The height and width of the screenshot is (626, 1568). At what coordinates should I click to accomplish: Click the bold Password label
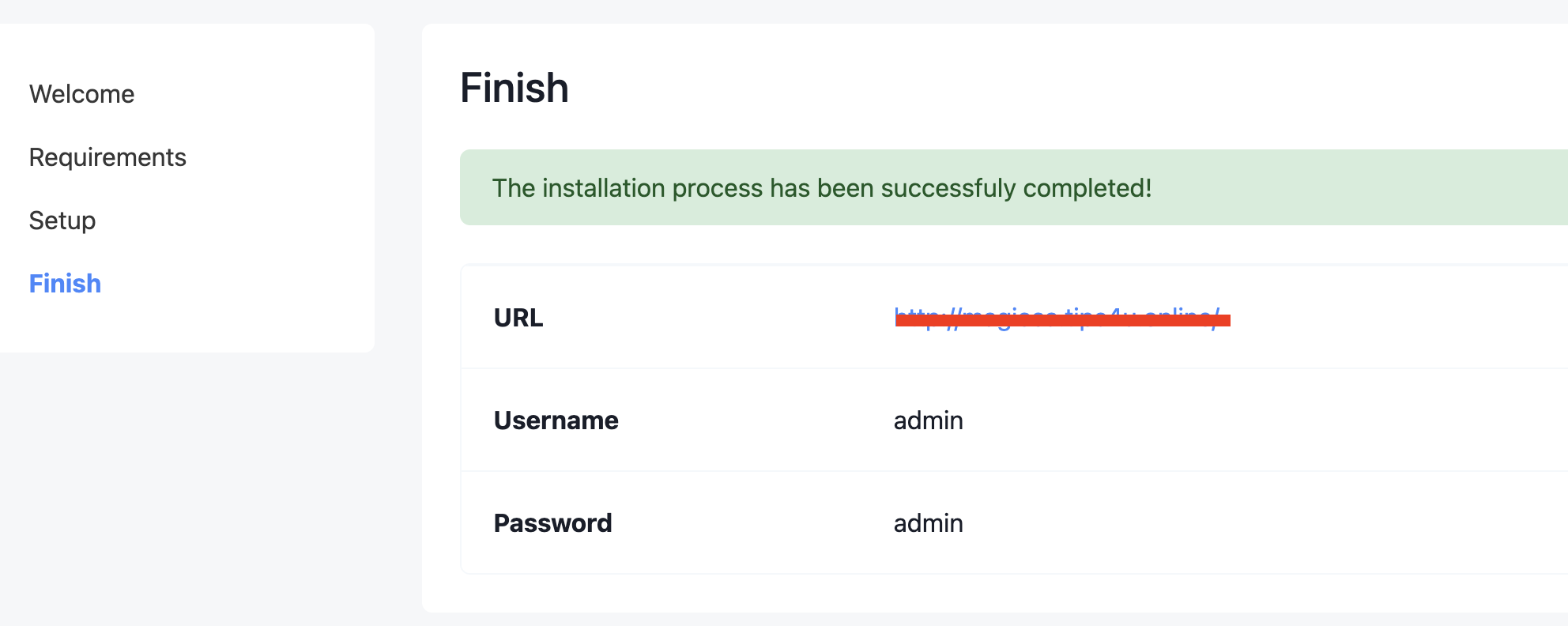click(x=552, y=523)
